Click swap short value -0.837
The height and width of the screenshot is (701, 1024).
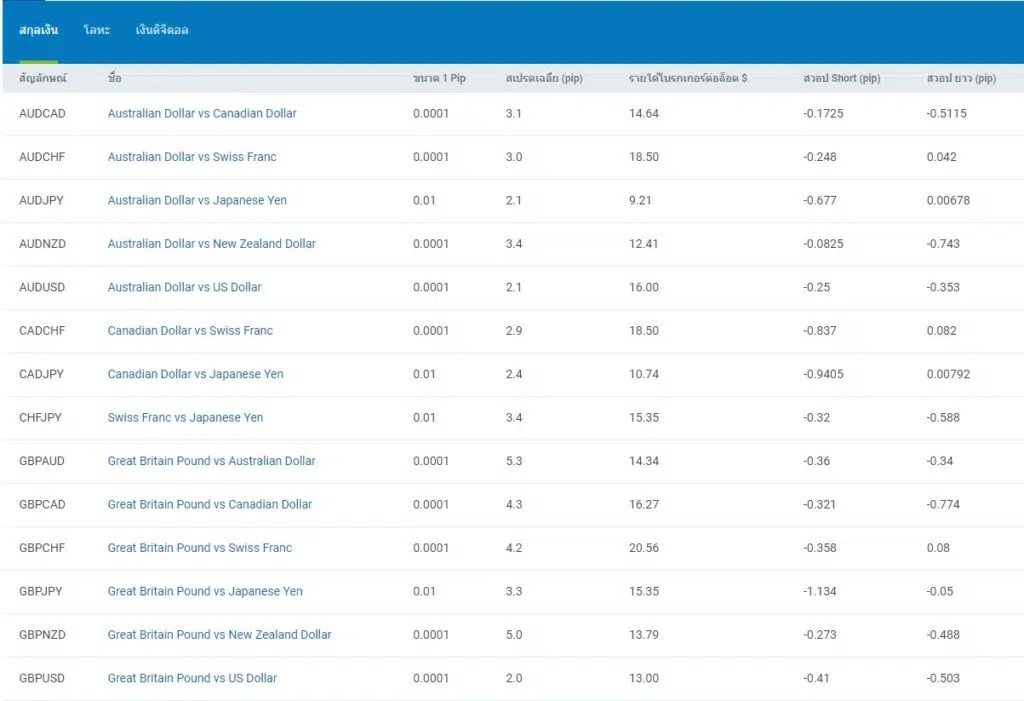pyautogui.click(x=820, y=331)
